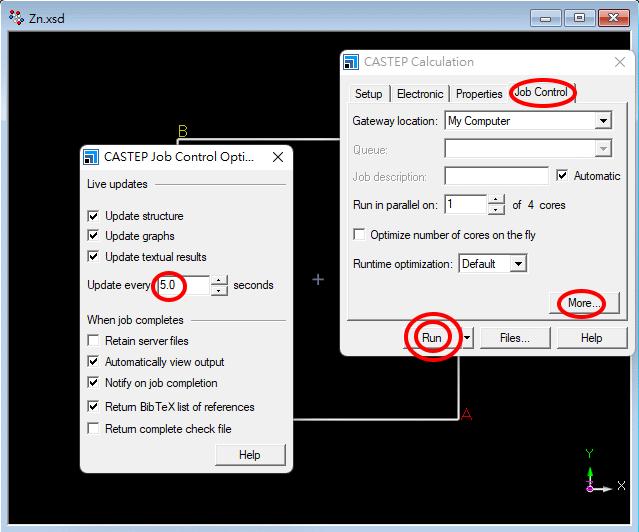Screen dimensions: 639x532
Task: Close the CASTEP Job Control Options dialog
Action: click(278, 157)
